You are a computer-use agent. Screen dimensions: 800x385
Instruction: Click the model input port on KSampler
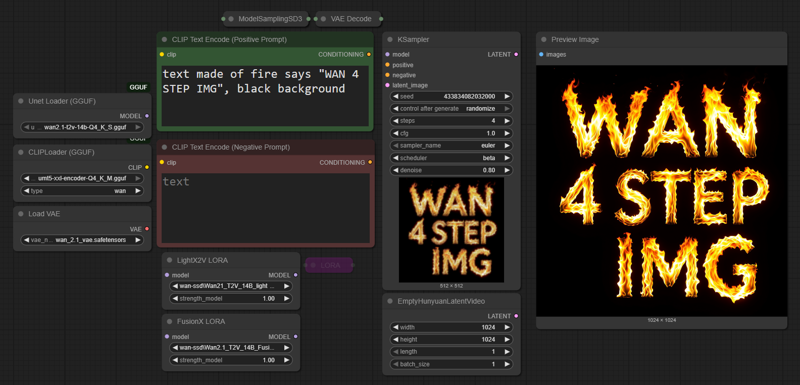(x=387, y=54)
